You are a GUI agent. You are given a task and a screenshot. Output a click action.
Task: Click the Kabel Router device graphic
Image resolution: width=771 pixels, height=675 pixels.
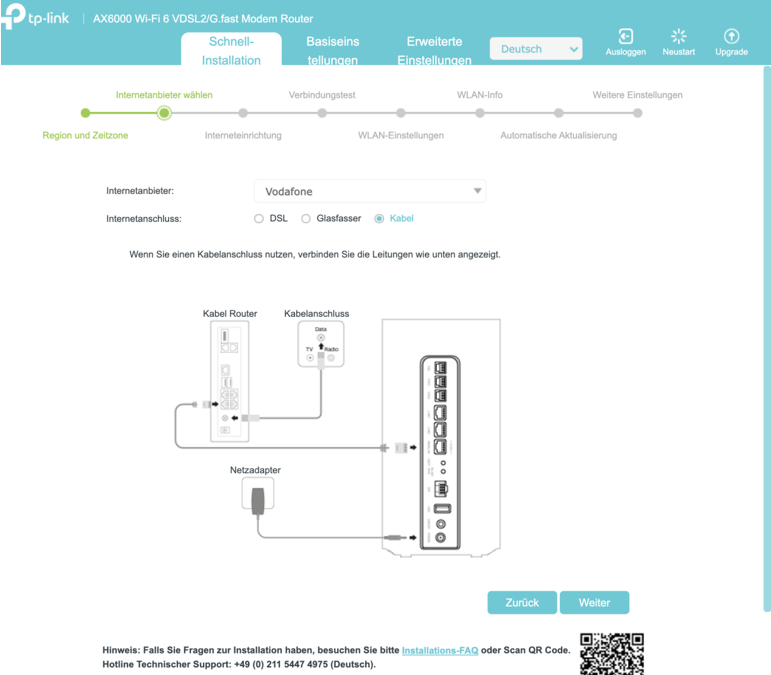(x=230, y=381)
